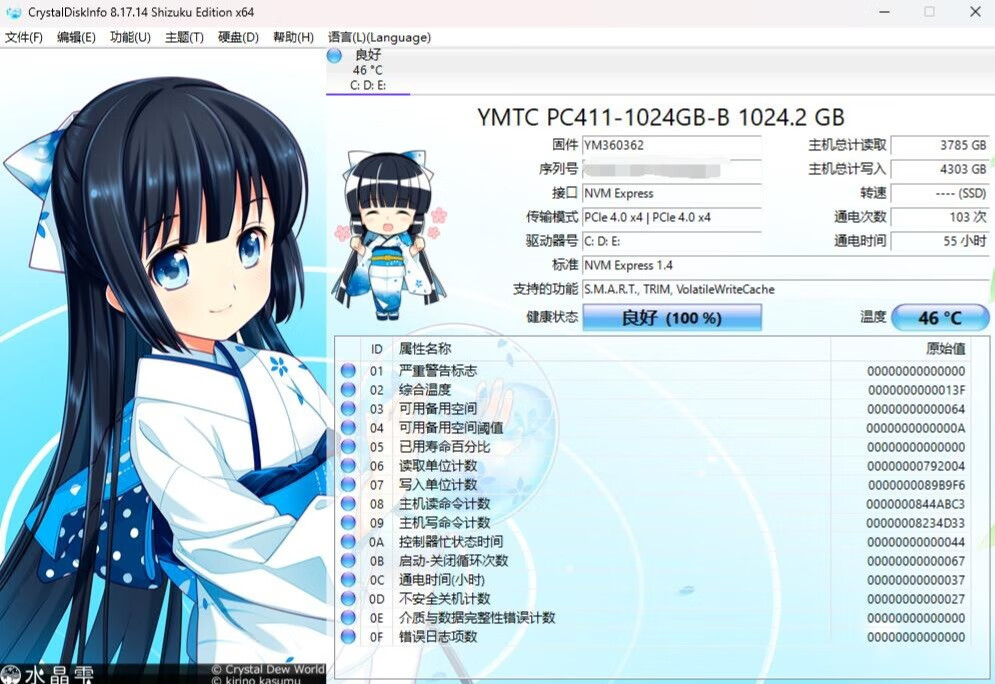Click status orb for attribute 0F 错误日志项数

(x=348, y=637)
